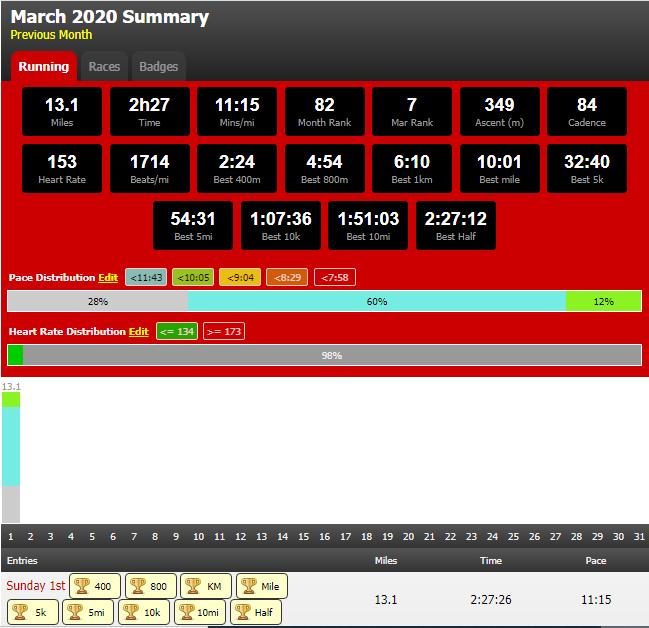This screenshot has height=628, width=649.
Task: Click the Best 800m tile
Action: coord(325,168)
